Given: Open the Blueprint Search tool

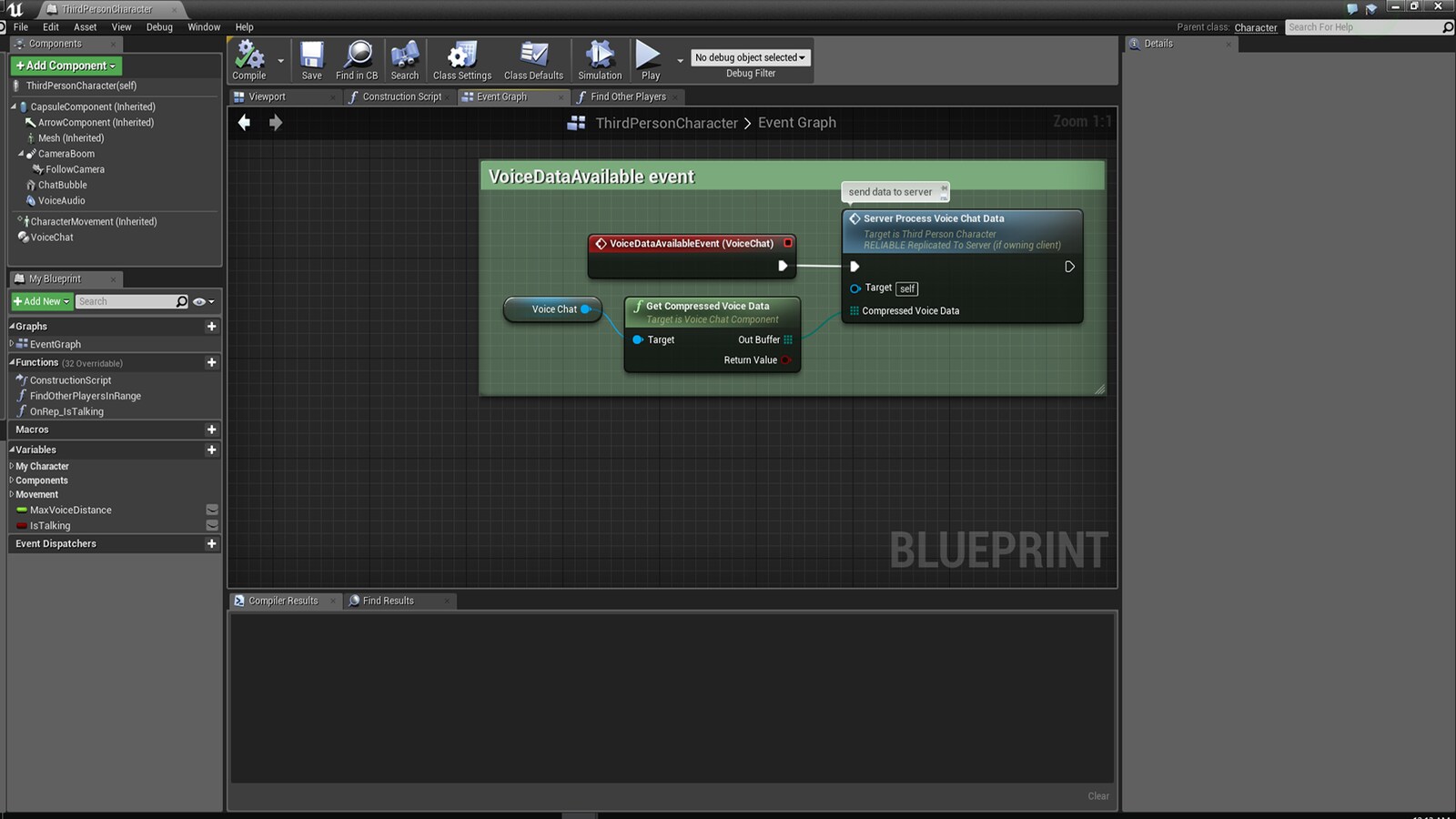Looking at the screenshot, I should 405,59.
